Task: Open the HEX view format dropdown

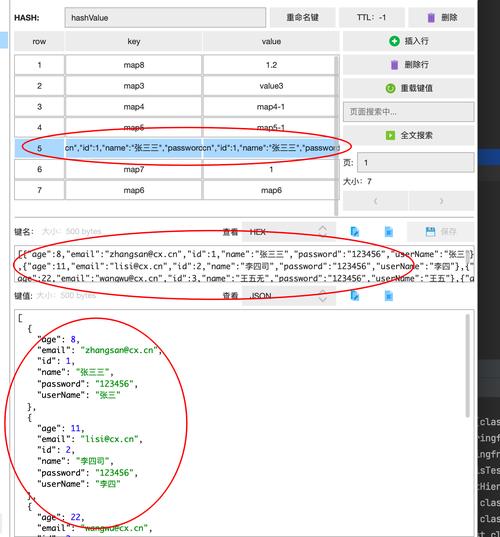Action: [289, 232]
